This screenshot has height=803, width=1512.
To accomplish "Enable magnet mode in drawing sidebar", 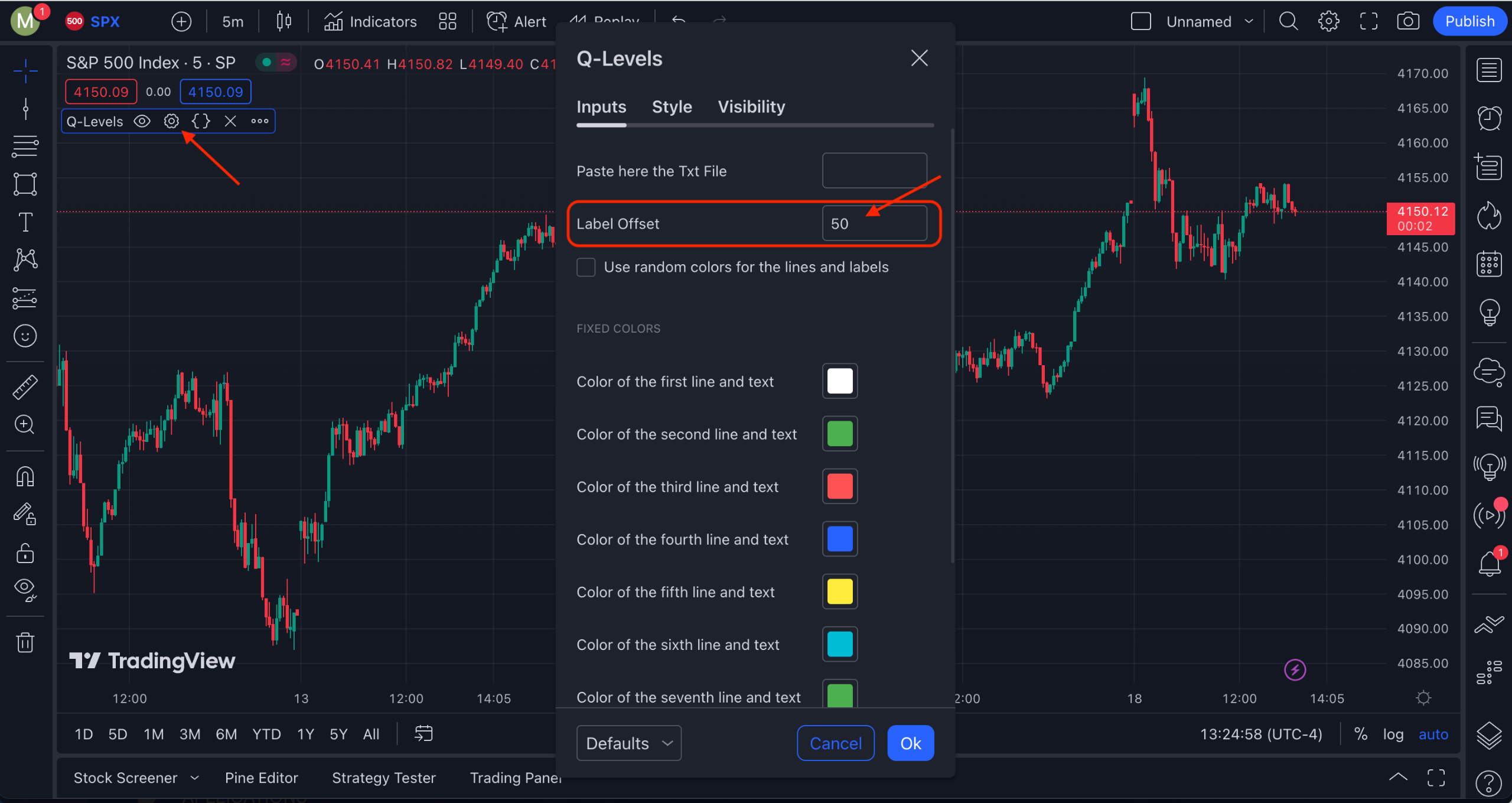I will tap(25, 476).
